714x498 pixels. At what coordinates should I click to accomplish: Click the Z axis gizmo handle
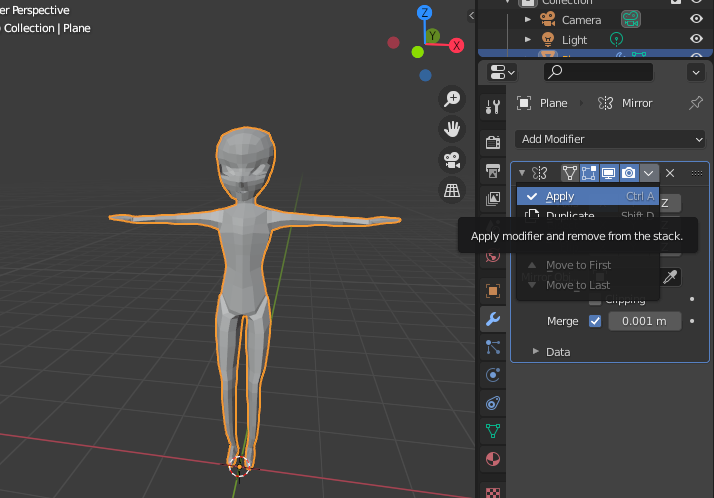coord(424,12)
